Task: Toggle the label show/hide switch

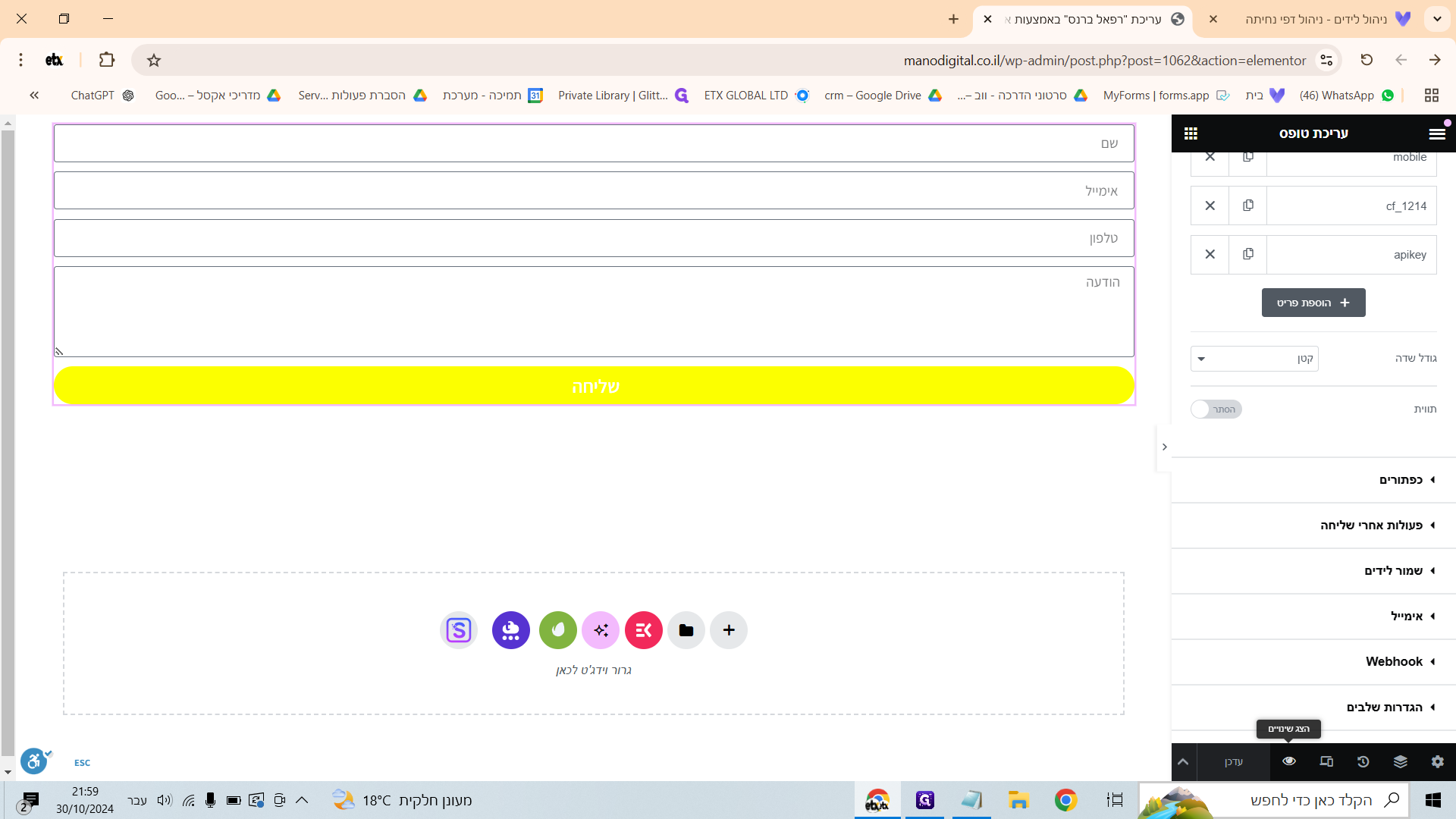Action: 1216,409
